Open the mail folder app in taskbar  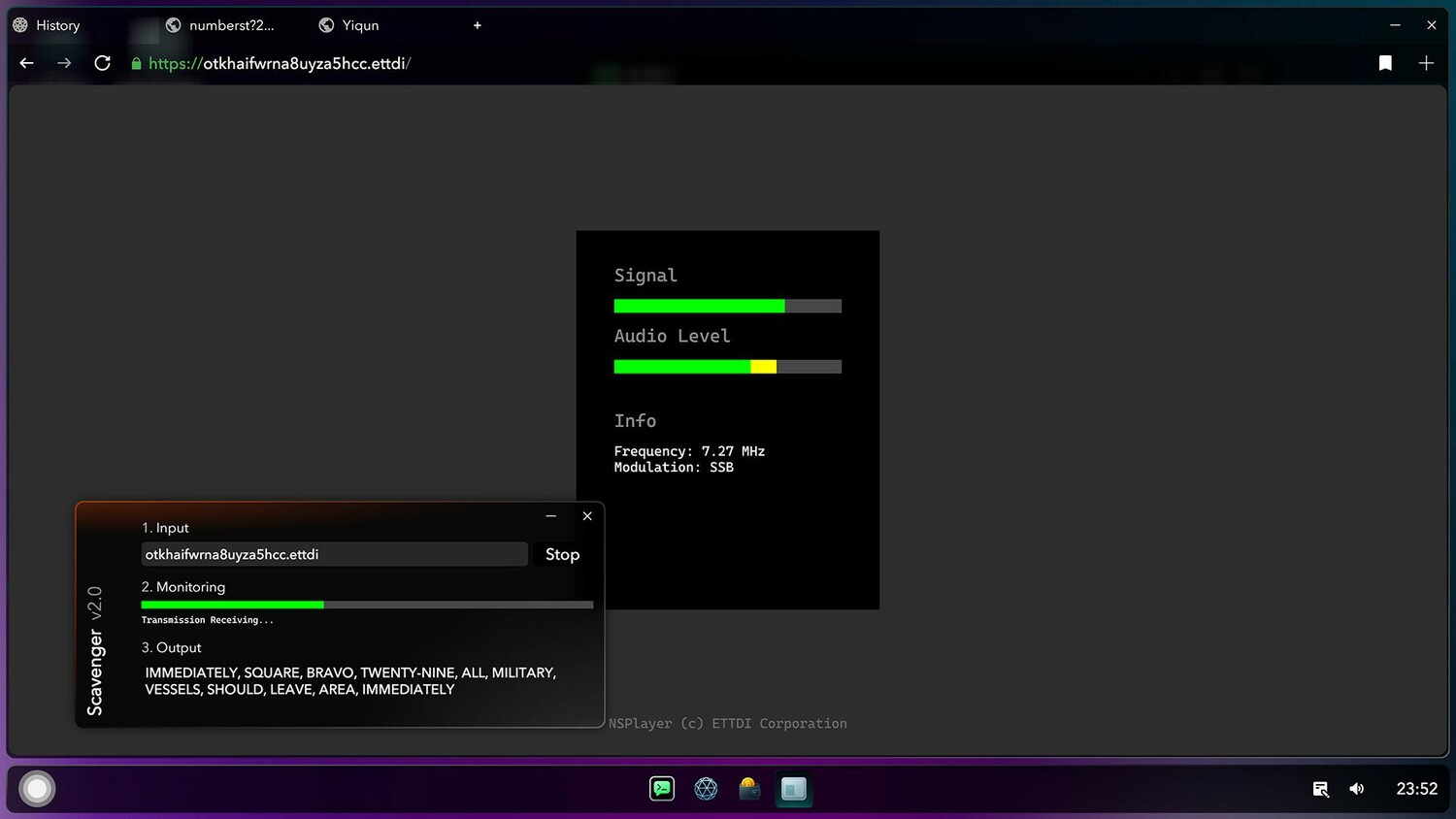click(x=749, y=789)
